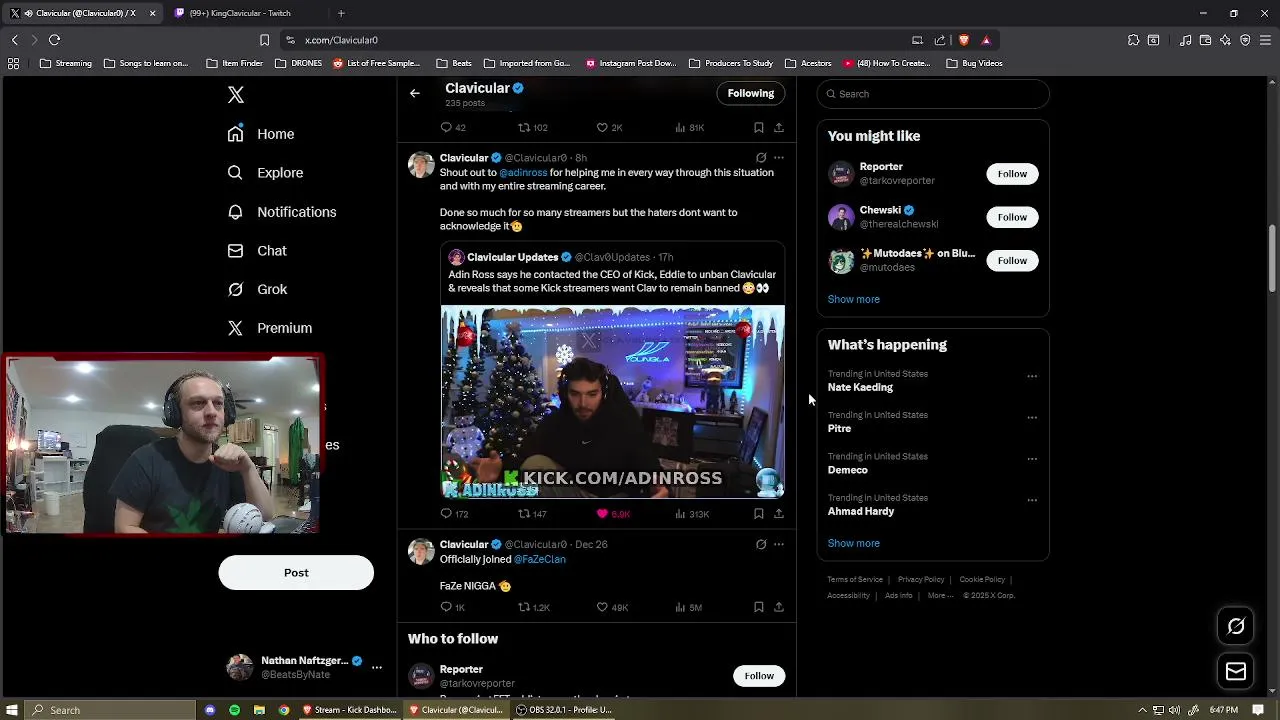Open the Brave Rewards triangle icon
Image resolution: width=1280 pixels, height=720 pixels.
click(986, 40)
